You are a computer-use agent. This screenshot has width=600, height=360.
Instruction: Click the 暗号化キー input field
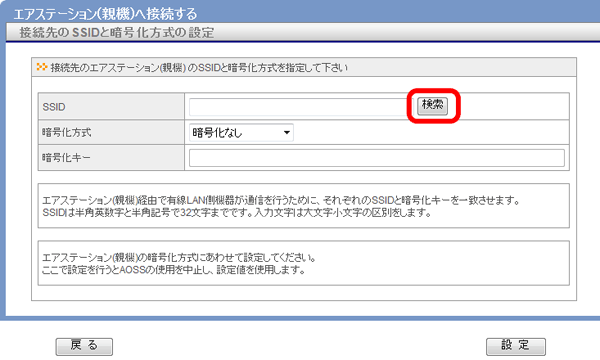[x=377, y=158]
